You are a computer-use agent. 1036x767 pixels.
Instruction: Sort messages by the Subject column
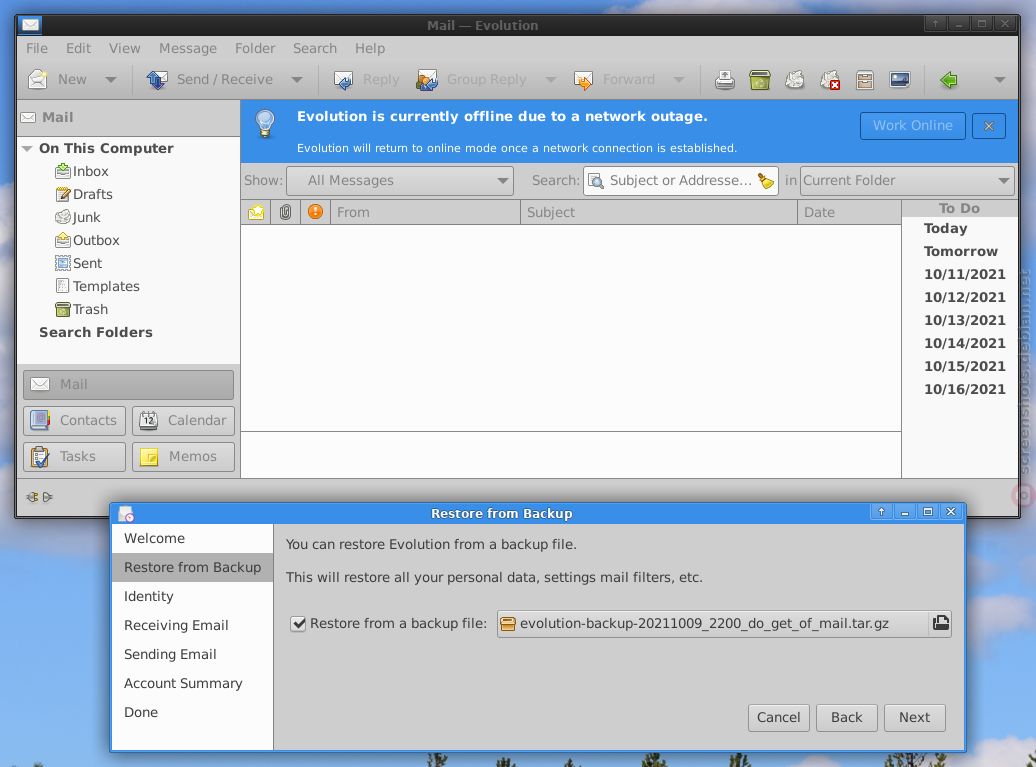click(x=659, y=212)
